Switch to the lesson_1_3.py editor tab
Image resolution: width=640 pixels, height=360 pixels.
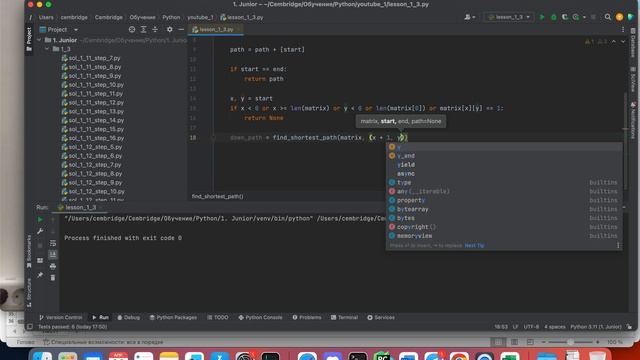point(216,29)
